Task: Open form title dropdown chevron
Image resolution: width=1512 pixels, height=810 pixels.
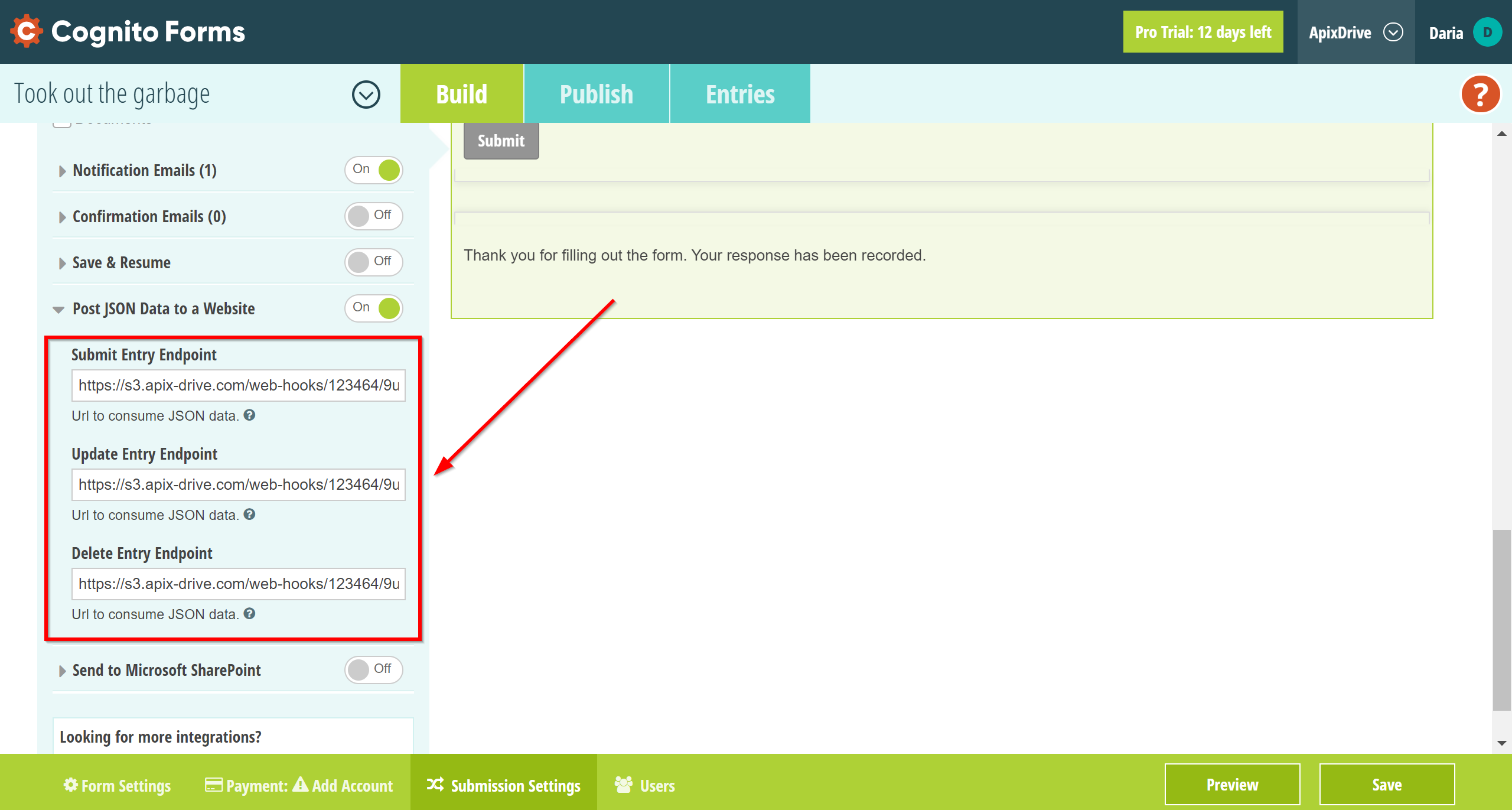Action: (366, 95)
